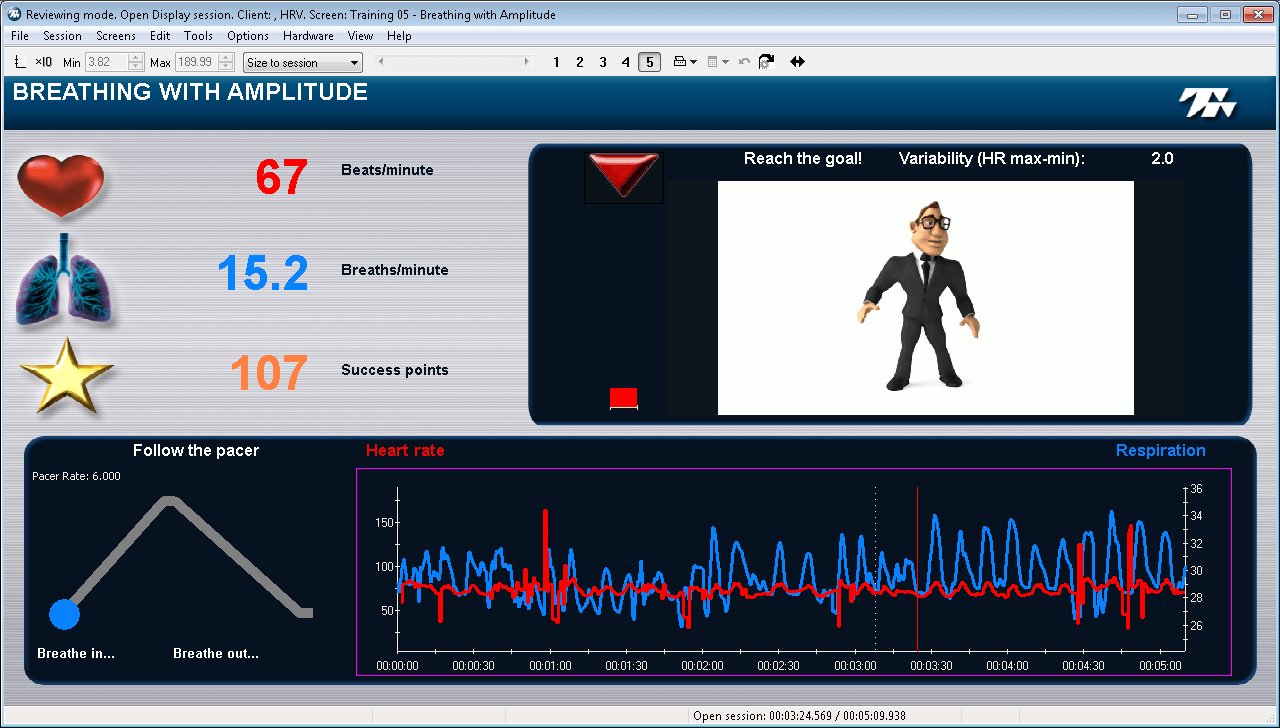1280x728 pixels.
Task: Click the 'Beats/minute' label
Action: 387,170
